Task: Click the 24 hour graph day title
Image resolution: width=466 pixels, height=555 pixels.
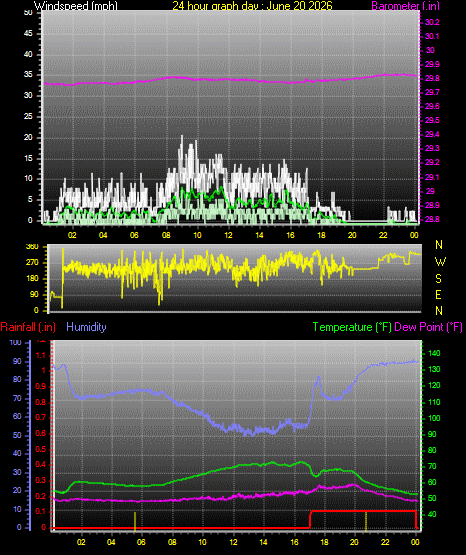Action: [x=252, y=5]
